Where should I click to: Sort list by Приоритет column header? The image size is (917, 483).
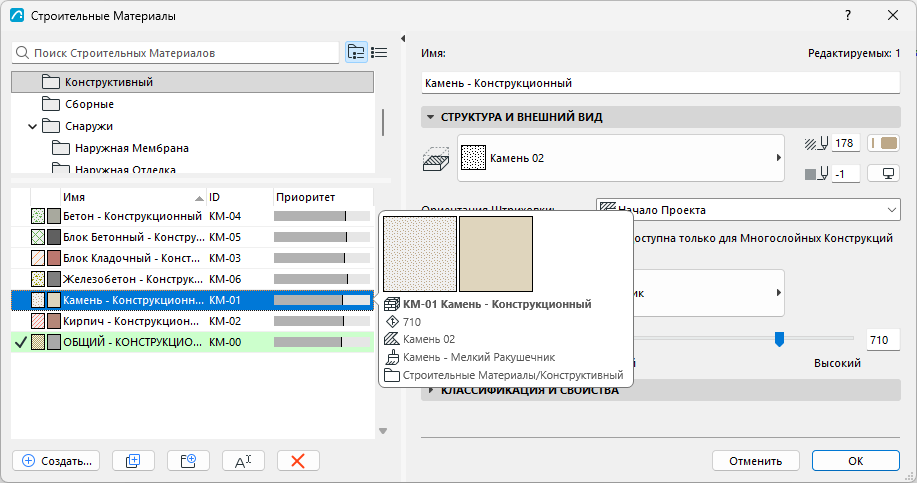(x=323, y=198)
